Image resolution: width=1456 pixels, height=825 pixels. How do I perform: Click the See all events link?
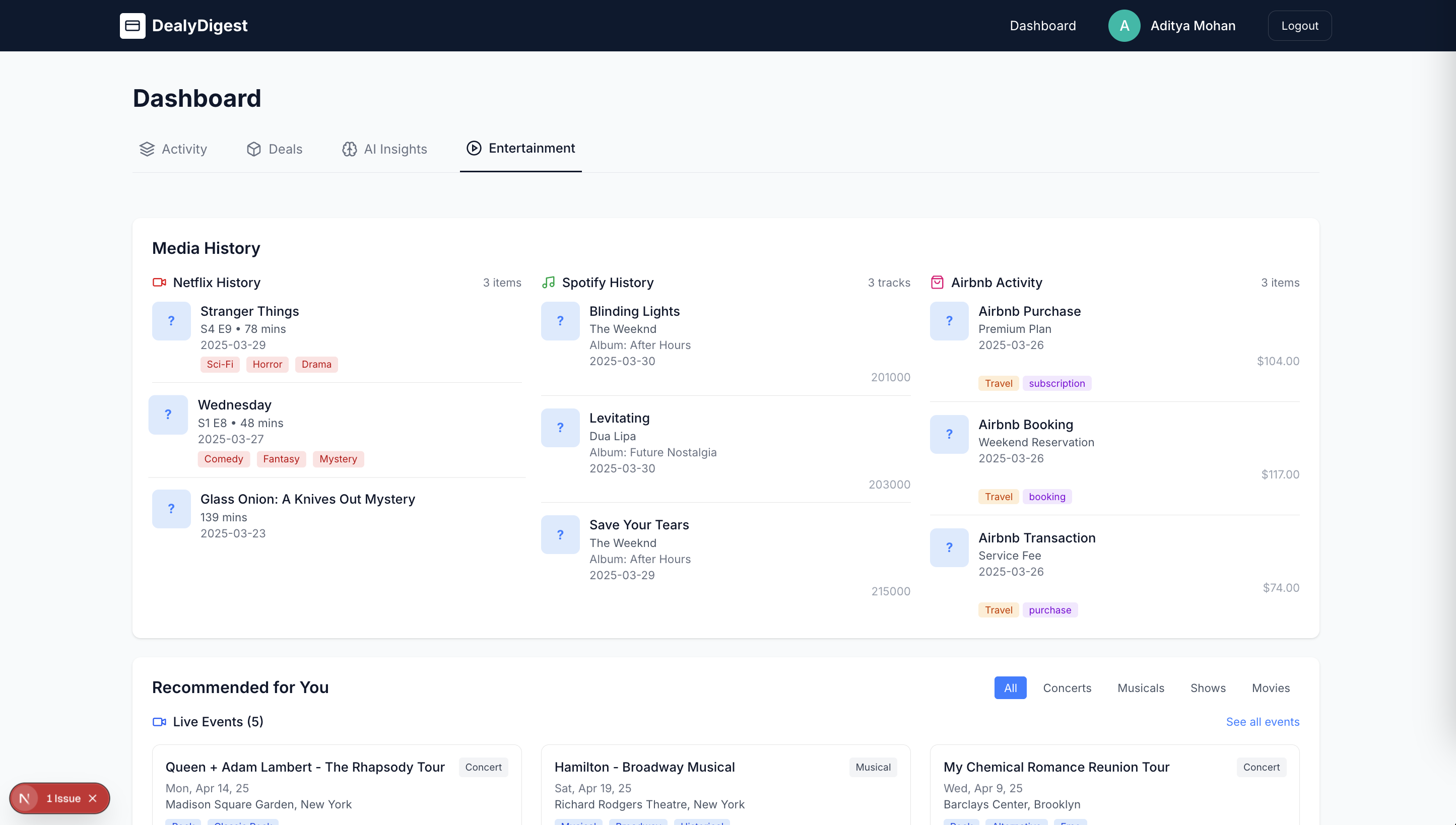[x=1262, y=721]
